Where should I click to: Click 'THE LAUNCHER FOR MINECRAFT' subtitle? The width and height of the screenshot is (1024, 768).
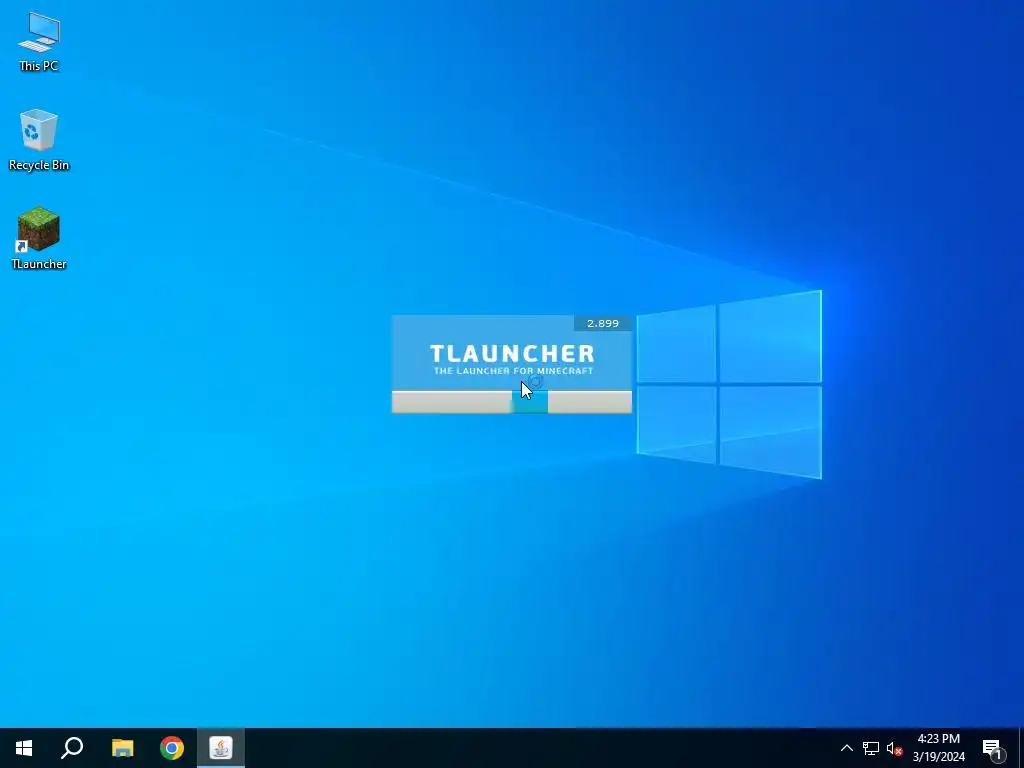tap(513, 371)
